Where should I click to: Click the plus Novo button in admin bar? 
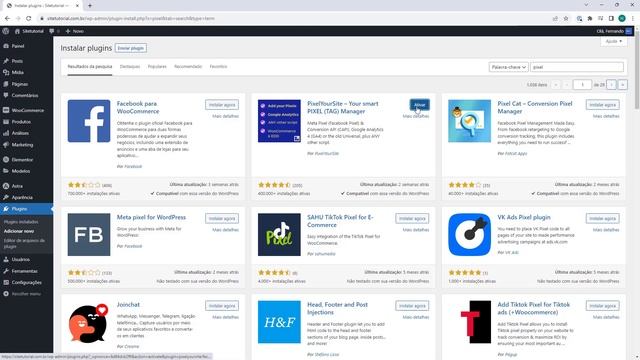click(75, 31)
